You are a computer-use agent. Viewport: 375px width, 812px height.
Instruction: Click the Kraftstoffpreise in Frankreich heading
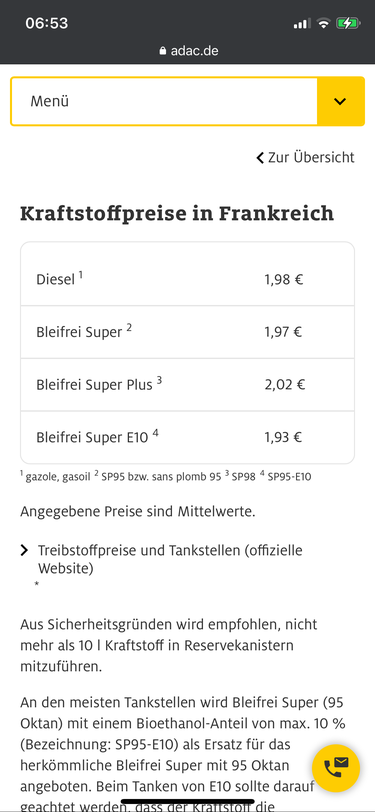click(177, 213)
